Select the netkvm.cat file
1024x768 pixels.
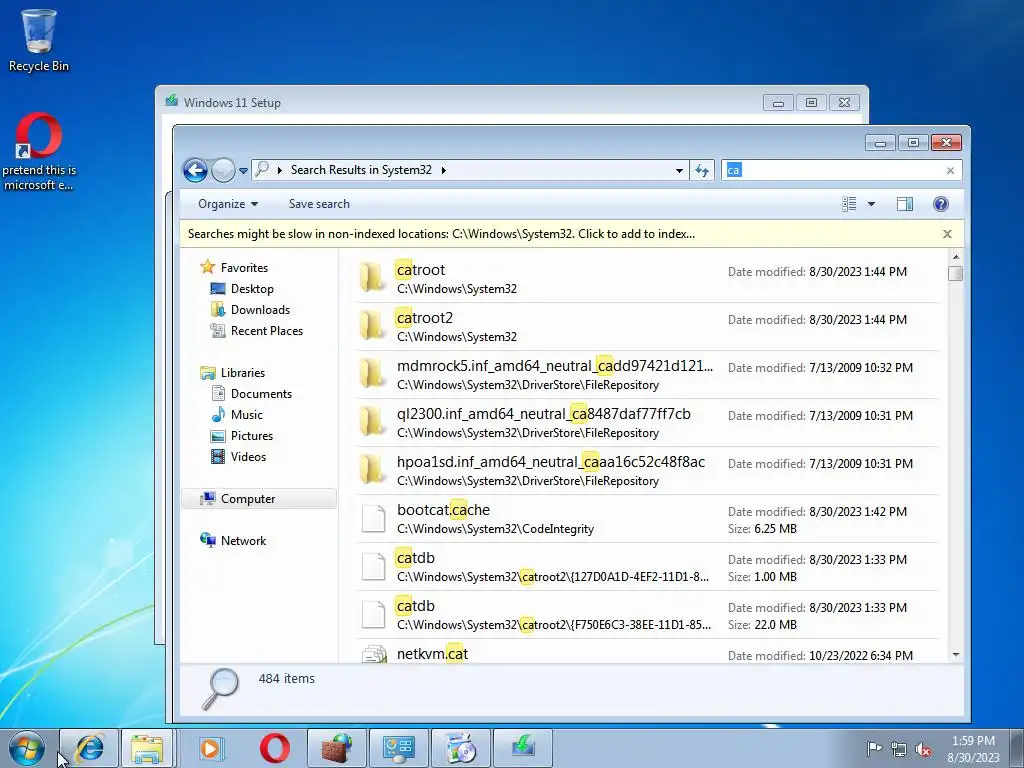(648, 652)
